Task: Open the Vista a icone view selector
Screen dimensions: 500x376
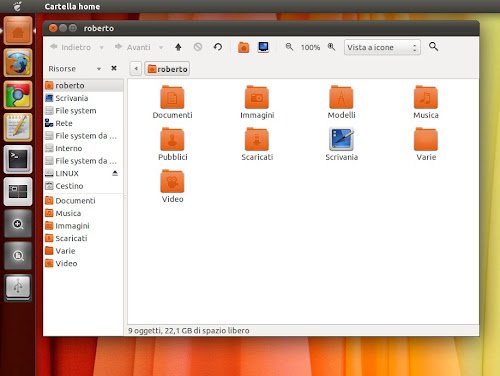Action: click(x=382, y=47)
